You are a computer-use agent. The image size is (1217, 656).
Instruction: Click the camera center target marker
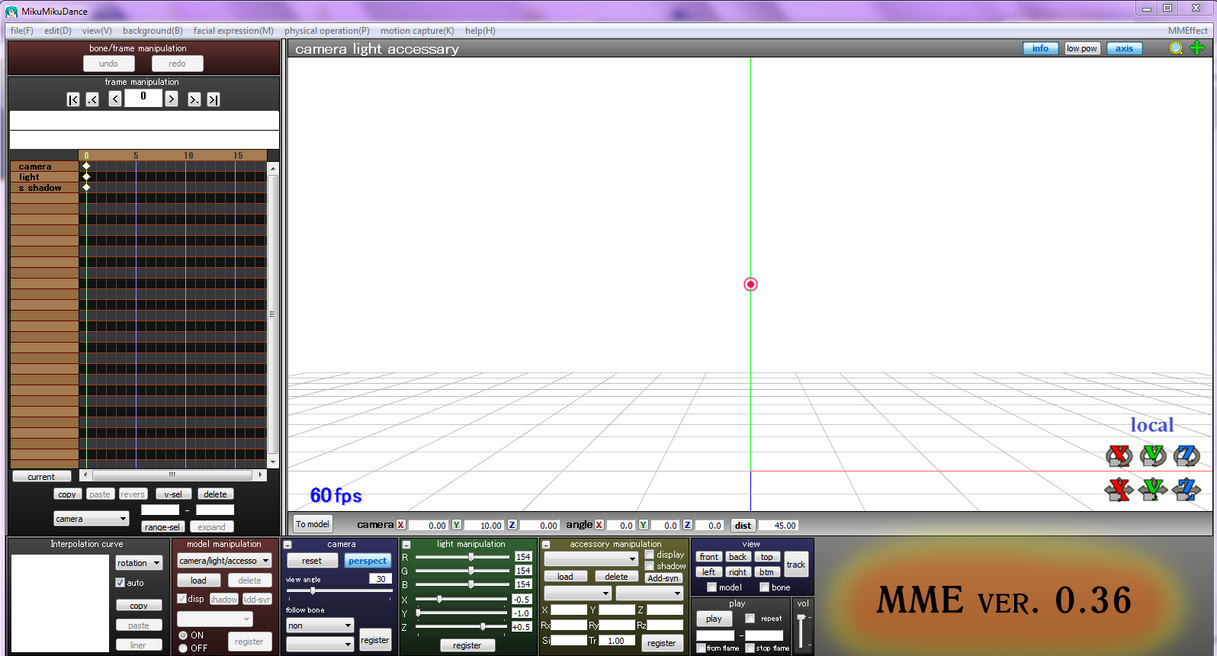click(x=751, y=284)
